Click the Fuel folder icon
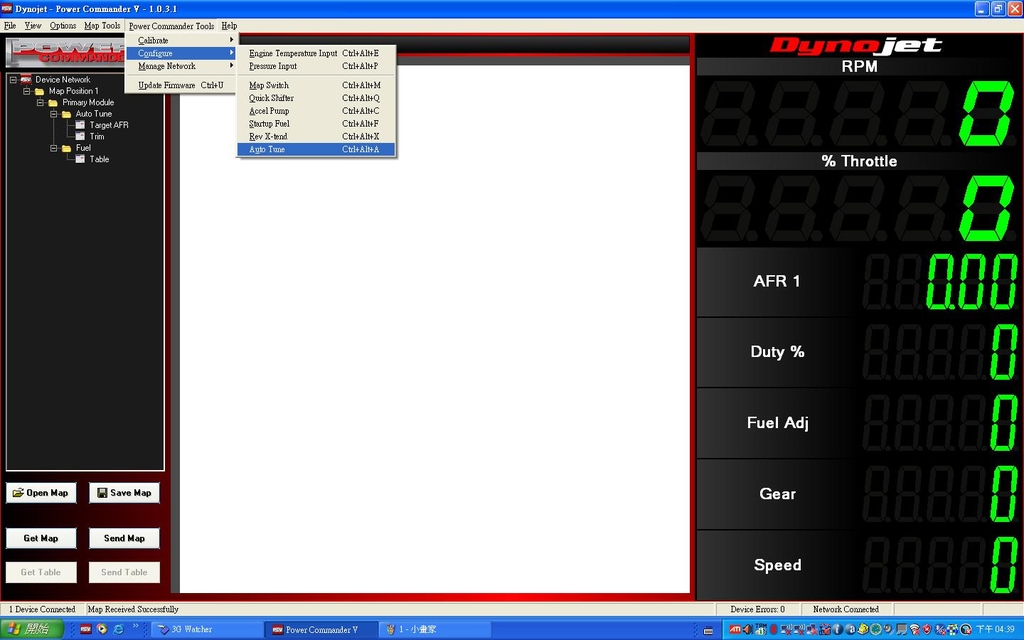 click(x=66, y=148)
